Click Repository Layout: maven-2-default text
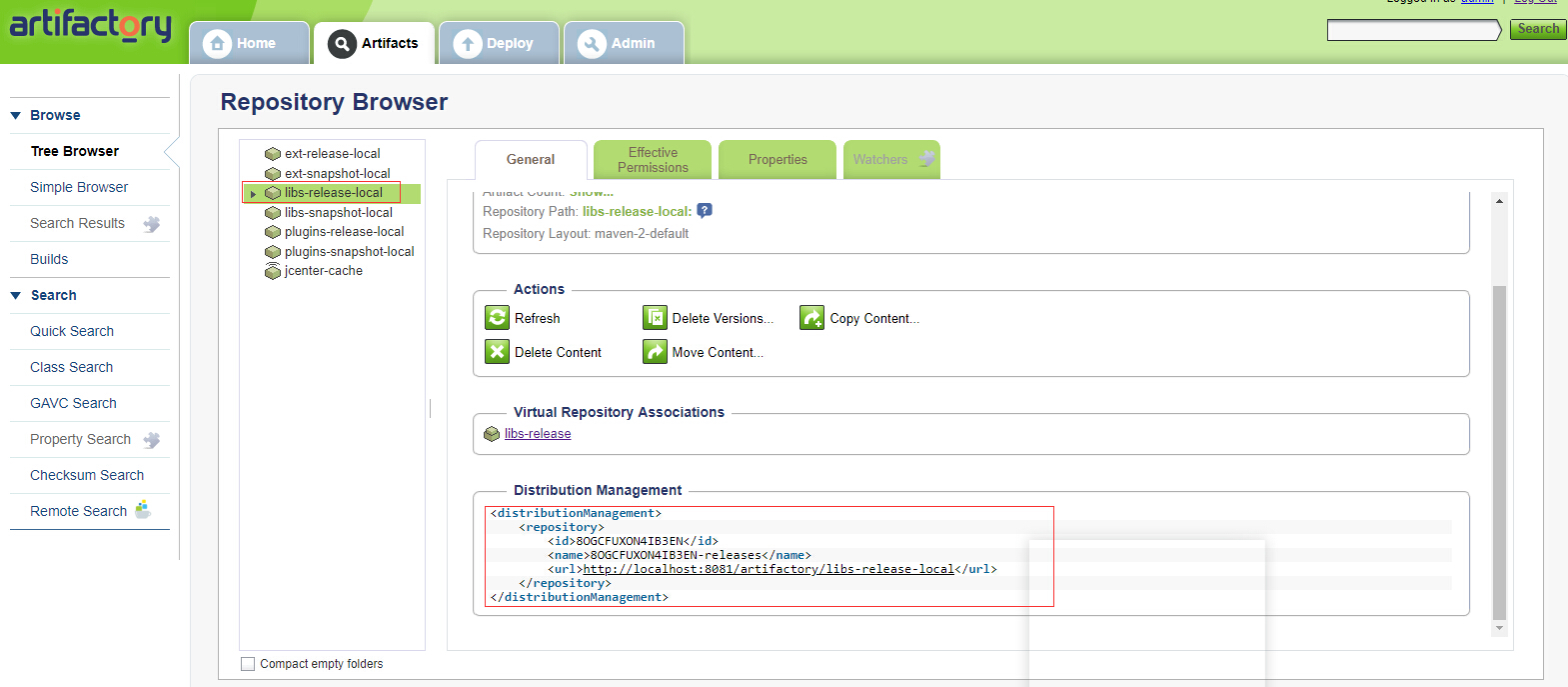Screen dimensions: 1568x687 586,234
